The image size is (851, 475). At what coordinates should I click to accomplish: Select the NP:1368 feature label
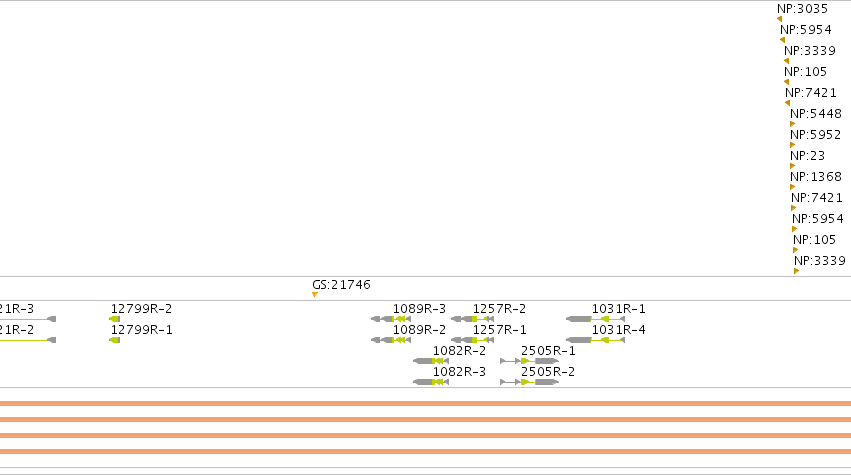coord(816,177)
